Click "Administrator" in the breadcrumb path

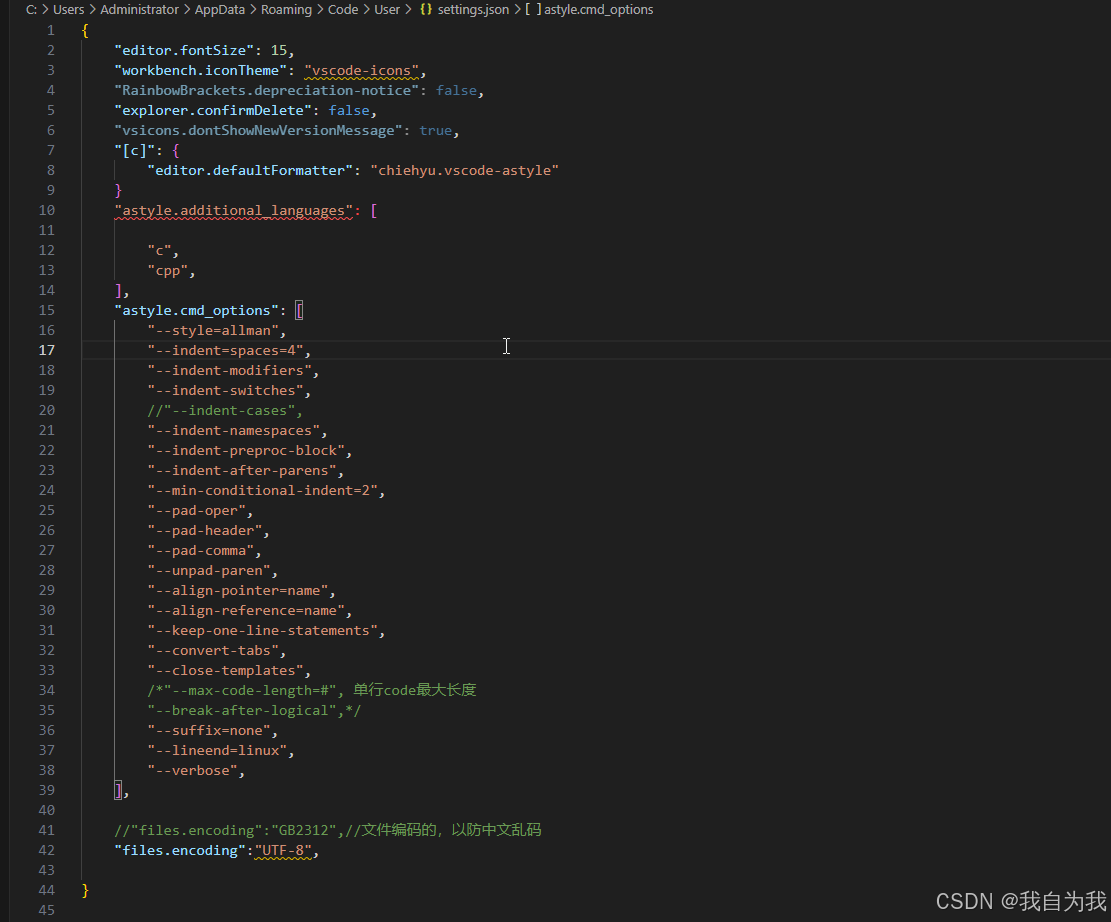click(x=139, y=9)
